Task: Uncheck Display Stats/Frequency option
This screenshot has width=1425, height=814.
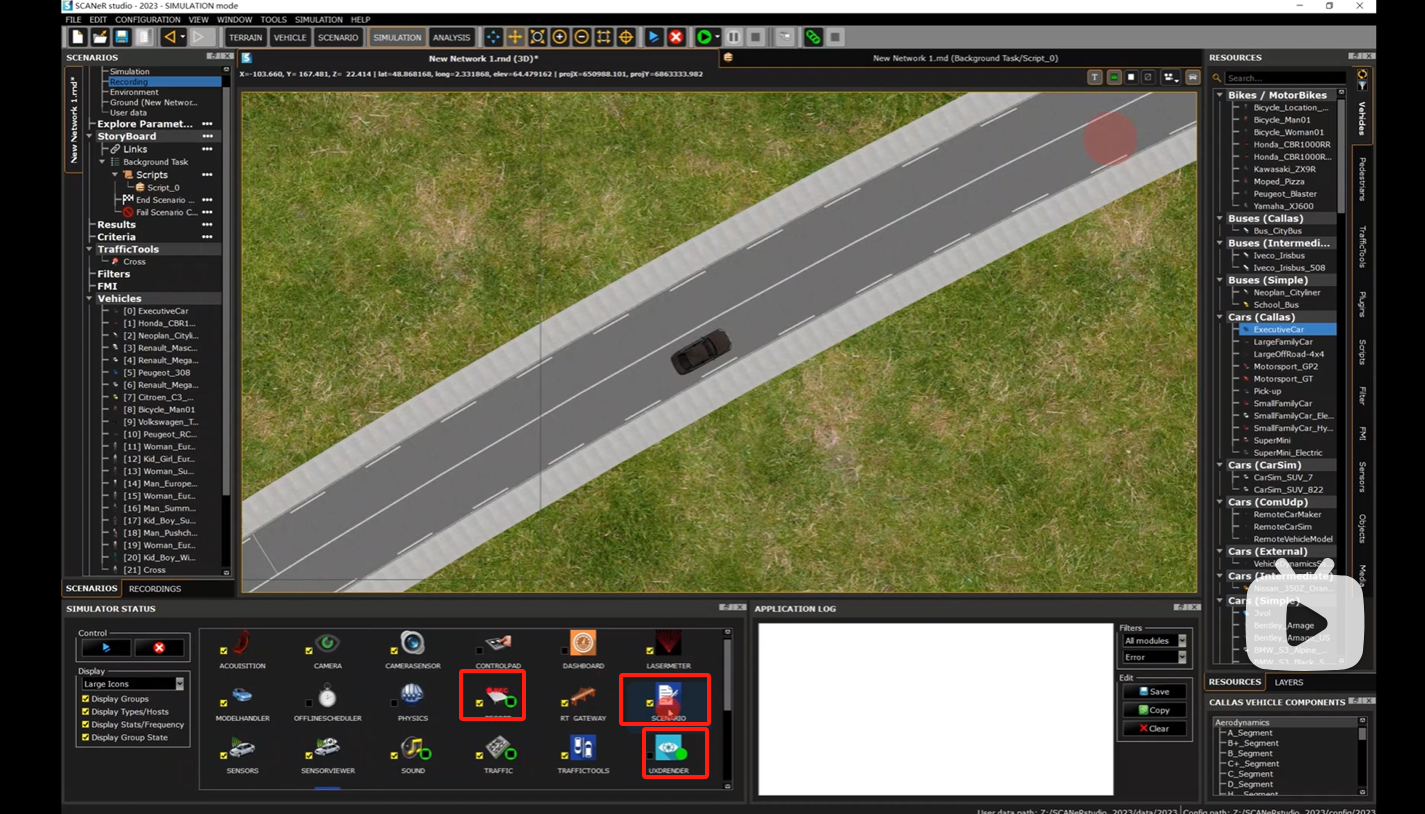Action: (x=86, y=724)
